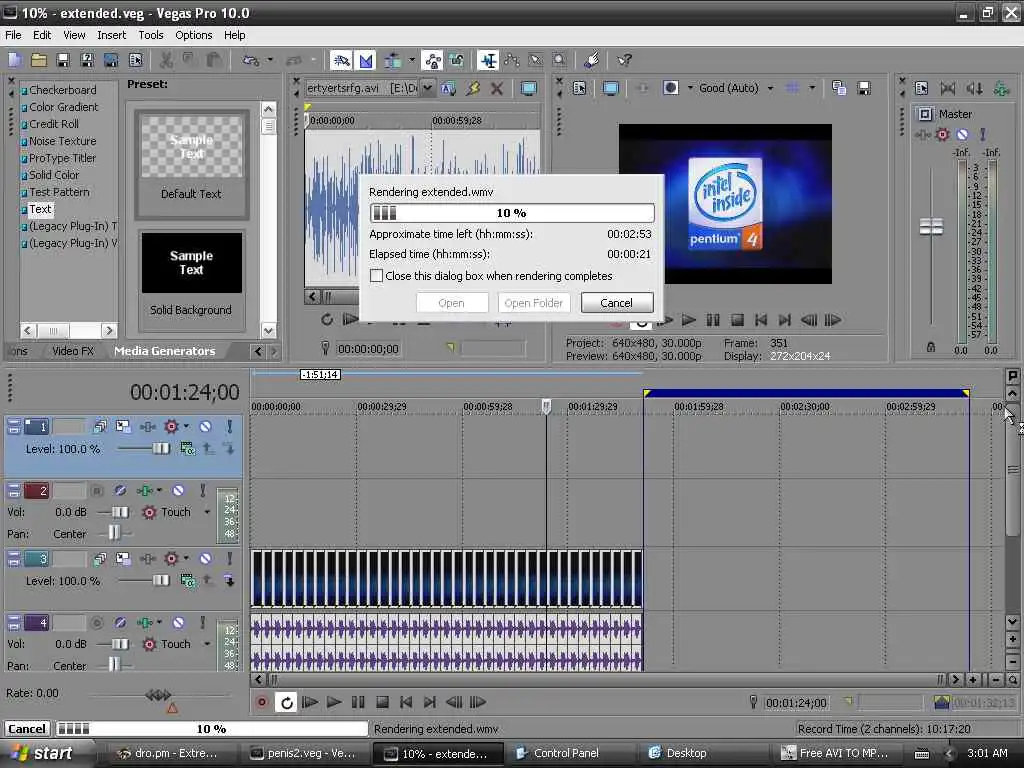The width and height of the screenshot is (1024, 768).
Task: Click red X remove media icon in trimmer
Action: click(497, 88)
